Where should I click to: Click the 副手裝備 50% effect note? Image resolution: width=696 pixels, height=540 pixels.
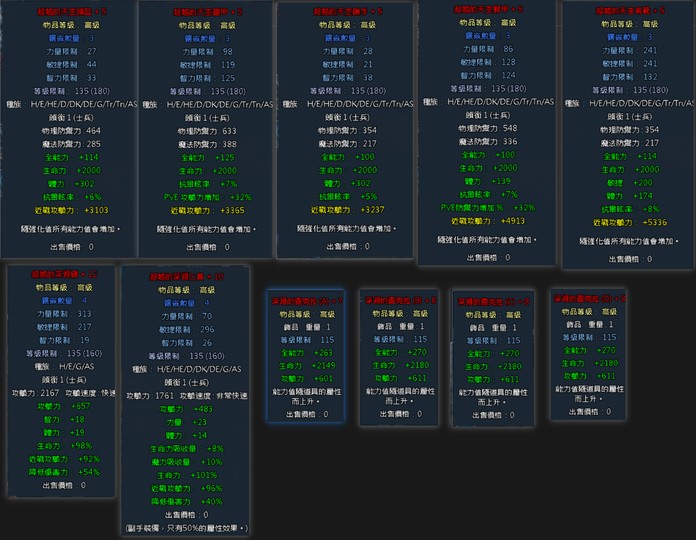186,527
